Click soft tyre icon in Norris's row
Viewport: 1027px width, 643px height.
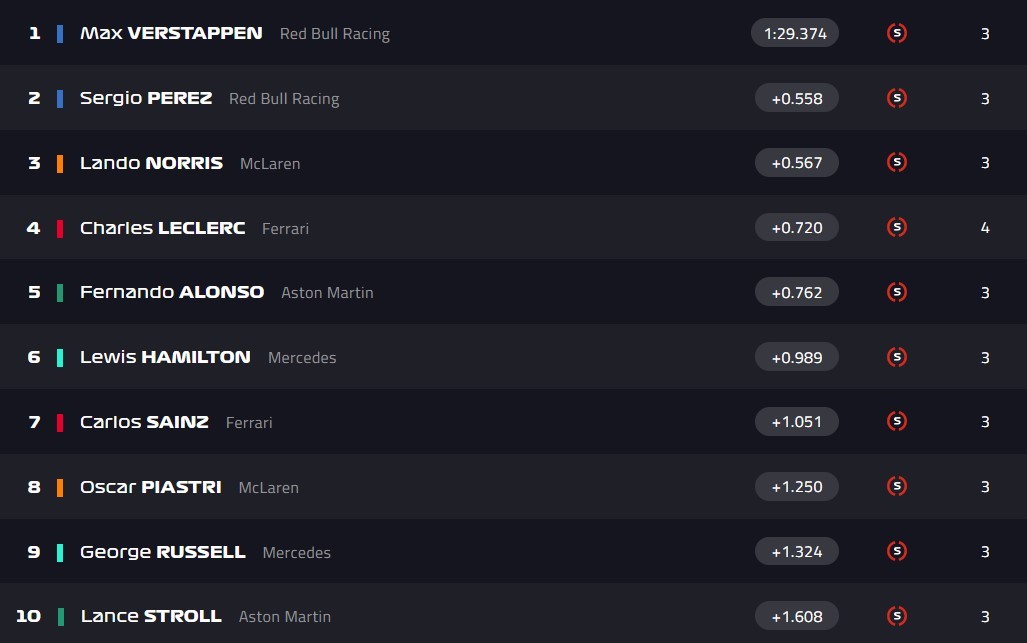tap(897, 162)
